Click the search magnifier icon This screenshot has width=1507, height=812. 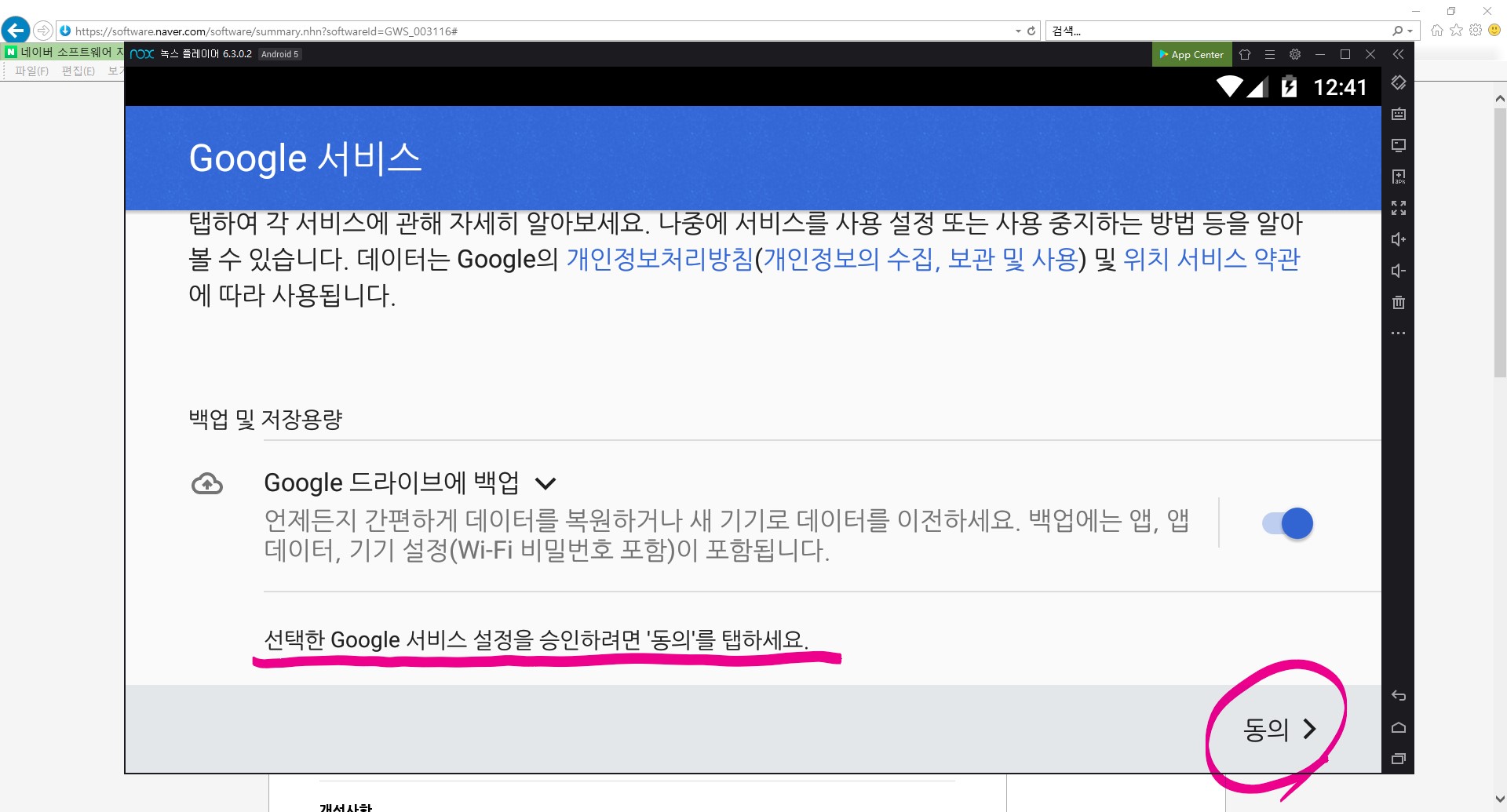(1397, 31)
